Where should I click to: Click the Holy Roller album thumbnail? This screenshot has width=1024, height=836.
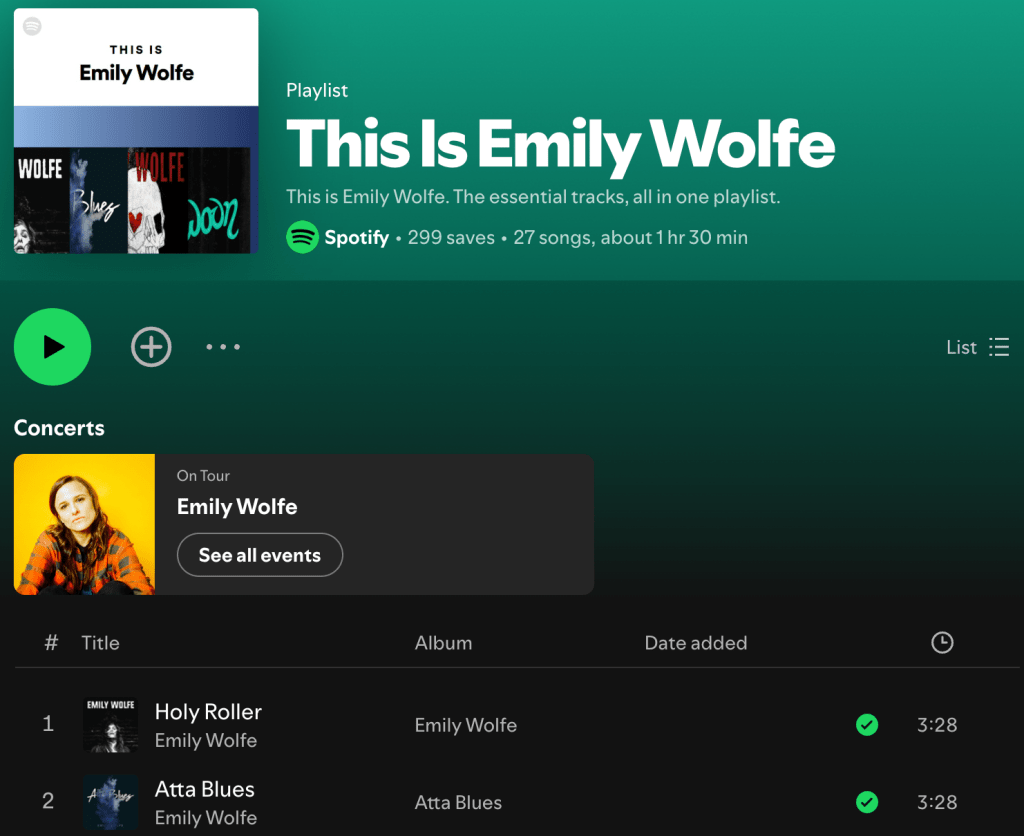pyautogui.click(x=111, y=725)
